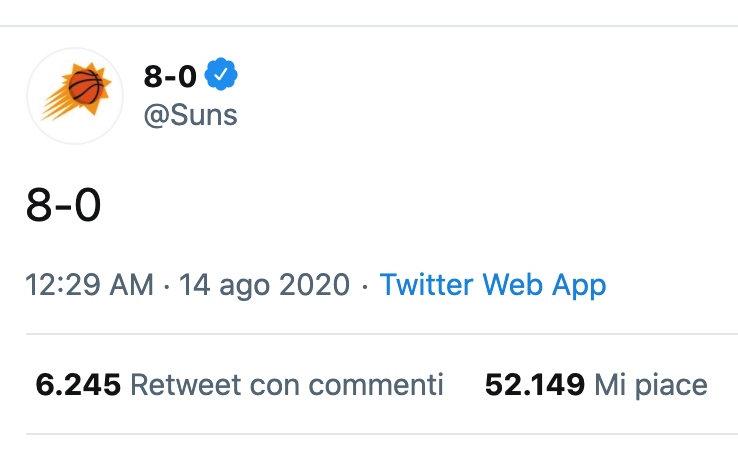View Retweet con commenti list
Screen dimensions: 738x462
coord(240,384)
